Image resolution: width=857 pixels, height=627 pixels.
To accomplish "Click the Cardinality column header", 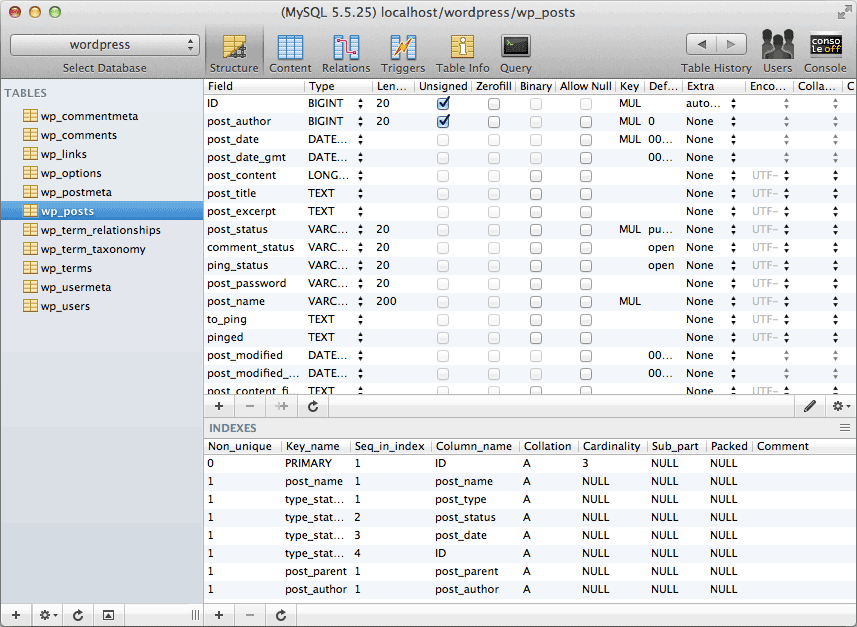I will pos(611,446).
